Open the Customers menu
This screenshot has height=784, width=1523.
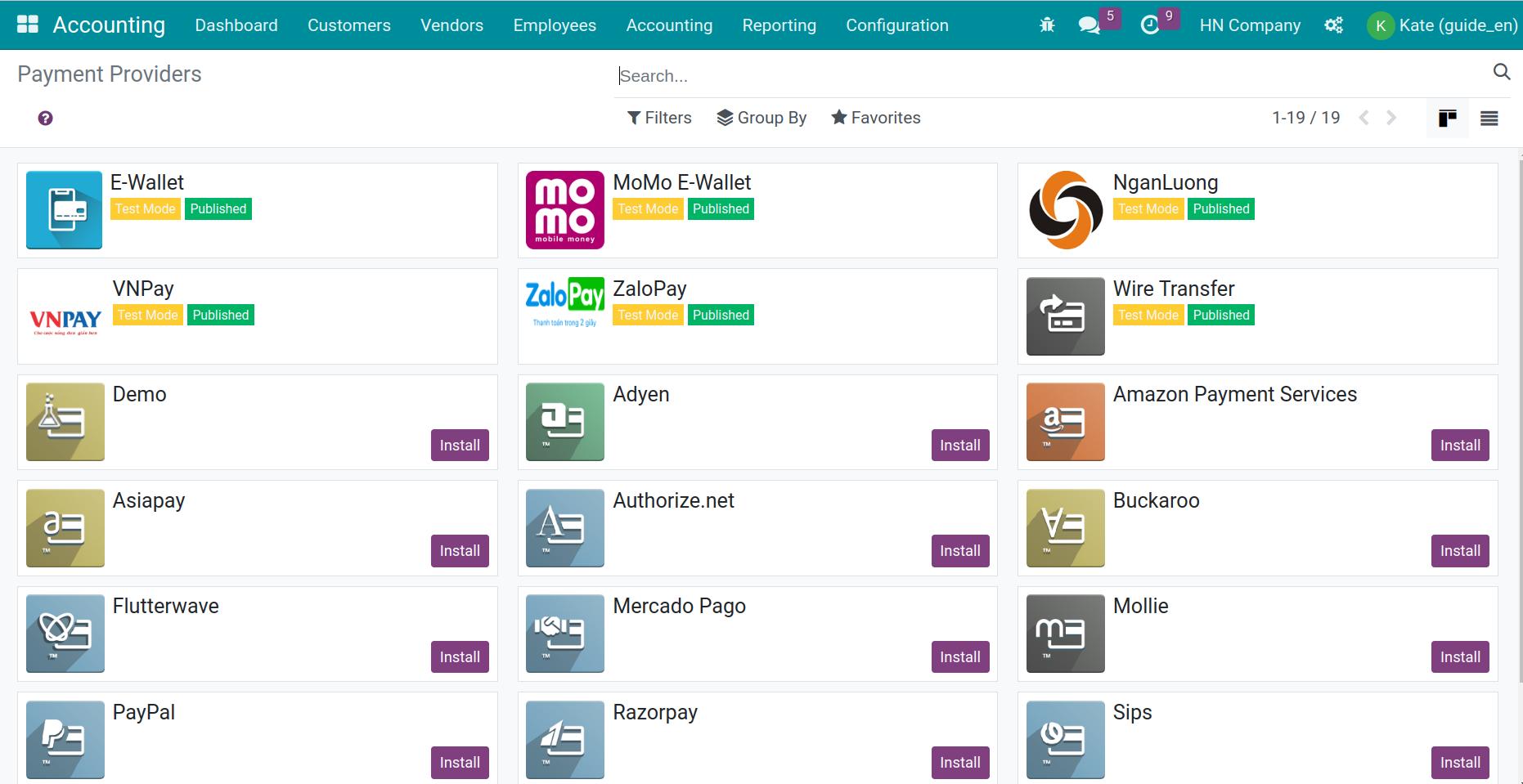pos(349,25)
